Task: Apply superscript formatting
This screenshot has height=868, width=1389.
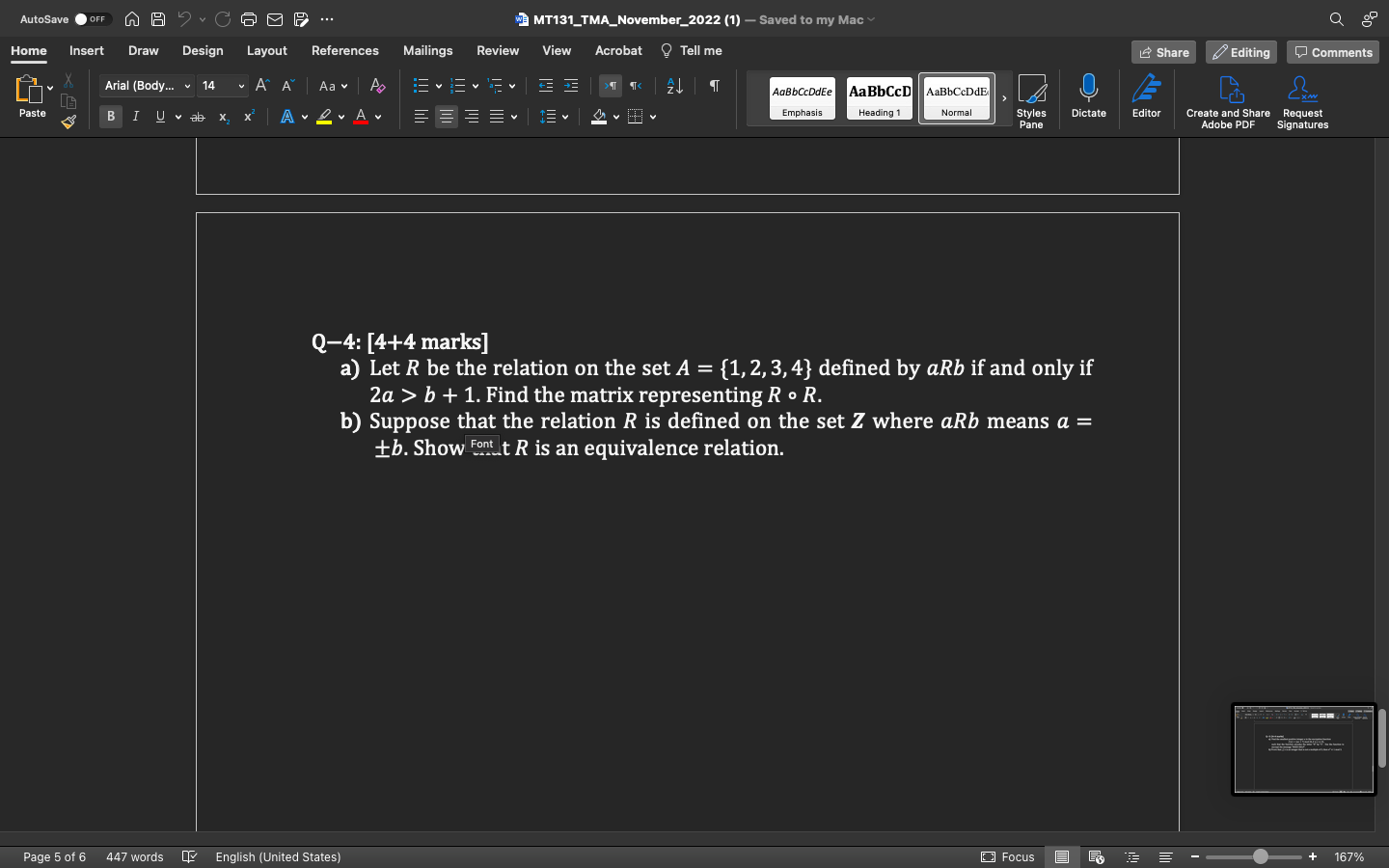Action: tap(249, 117)
